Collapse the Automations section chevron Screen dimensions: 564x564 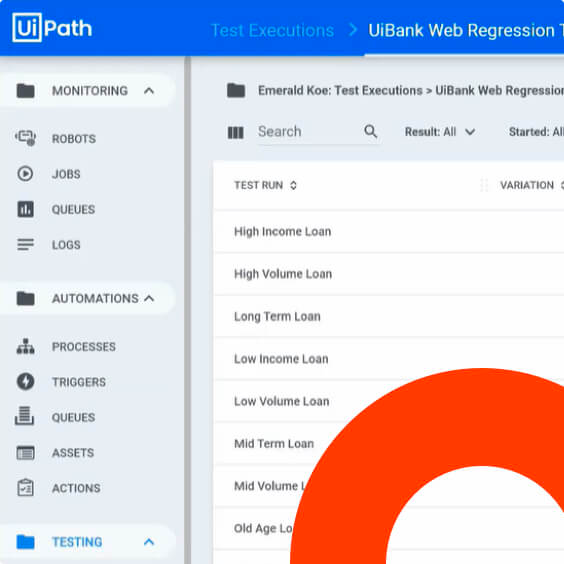click(149, 298)
